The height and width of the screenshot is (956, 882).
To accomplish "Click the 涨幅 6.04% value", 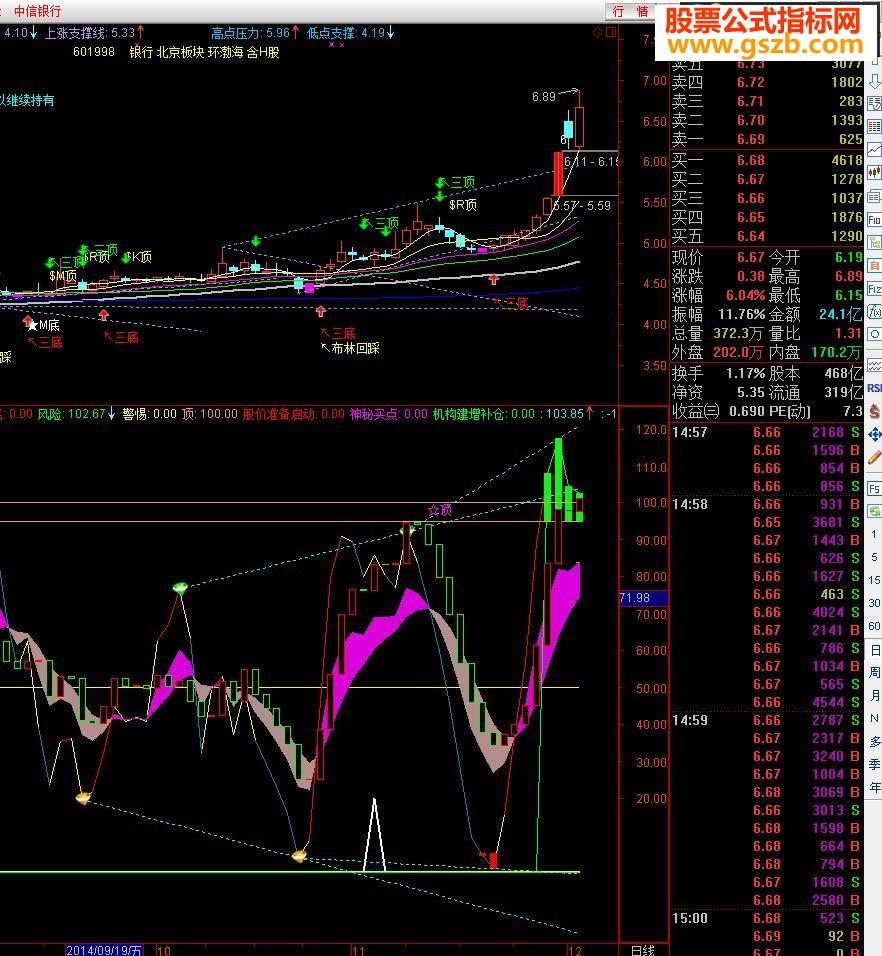I will coord(745,296).
